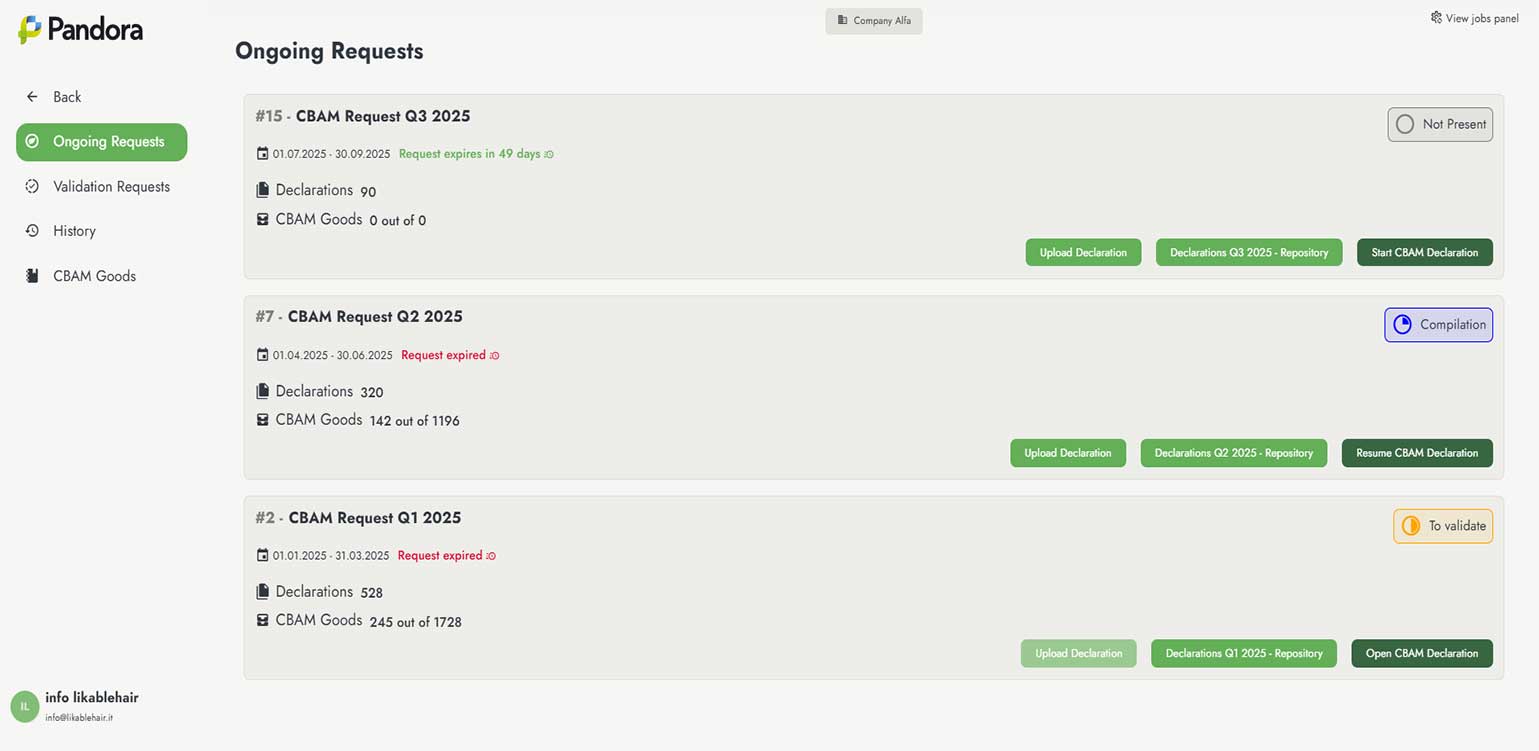
Task: Click the Compilation status badge
Action: tap(1438, 325)
